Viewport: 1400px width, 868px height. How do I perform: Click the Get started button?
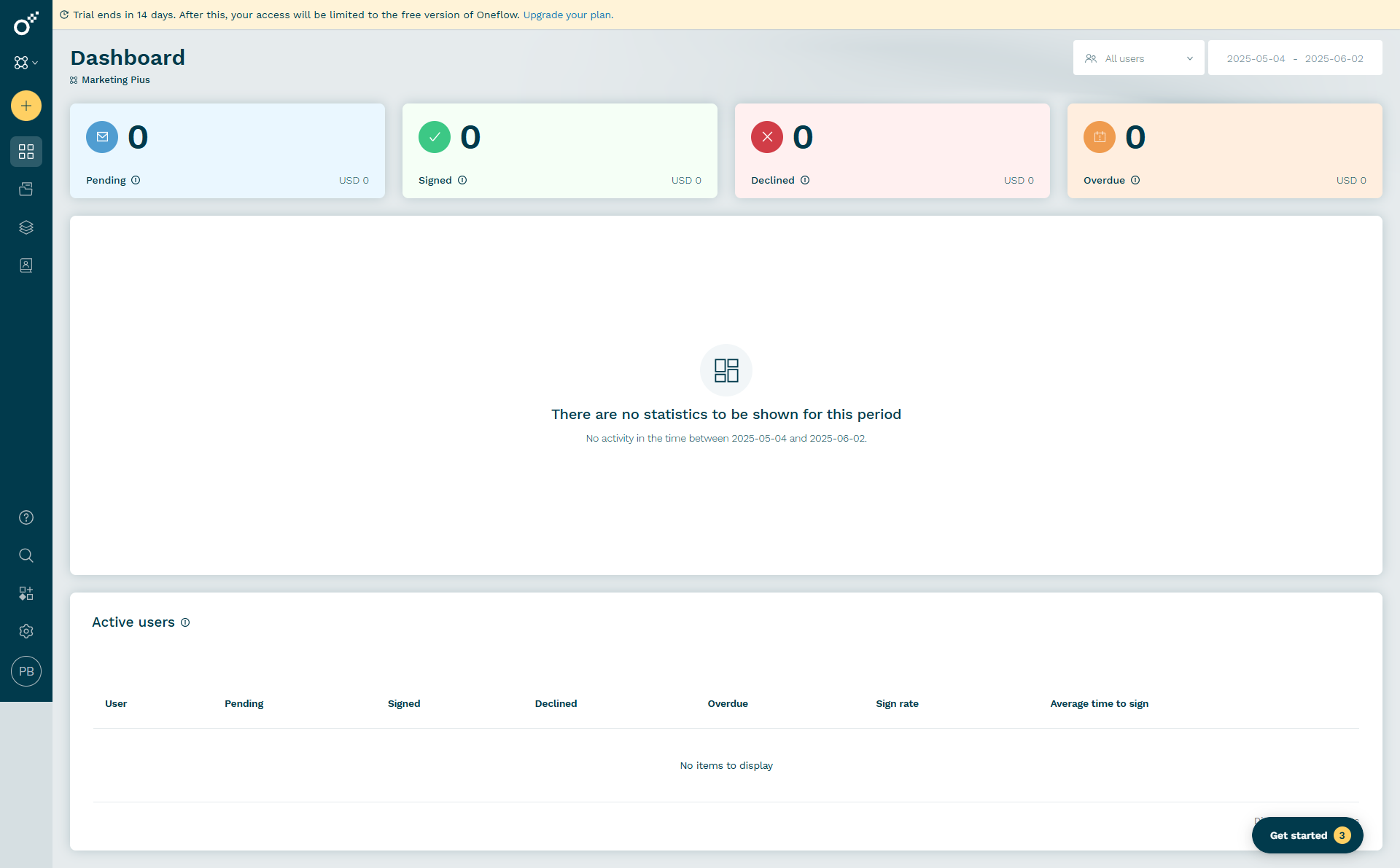pyautogui.click(x=1307, y=835)
